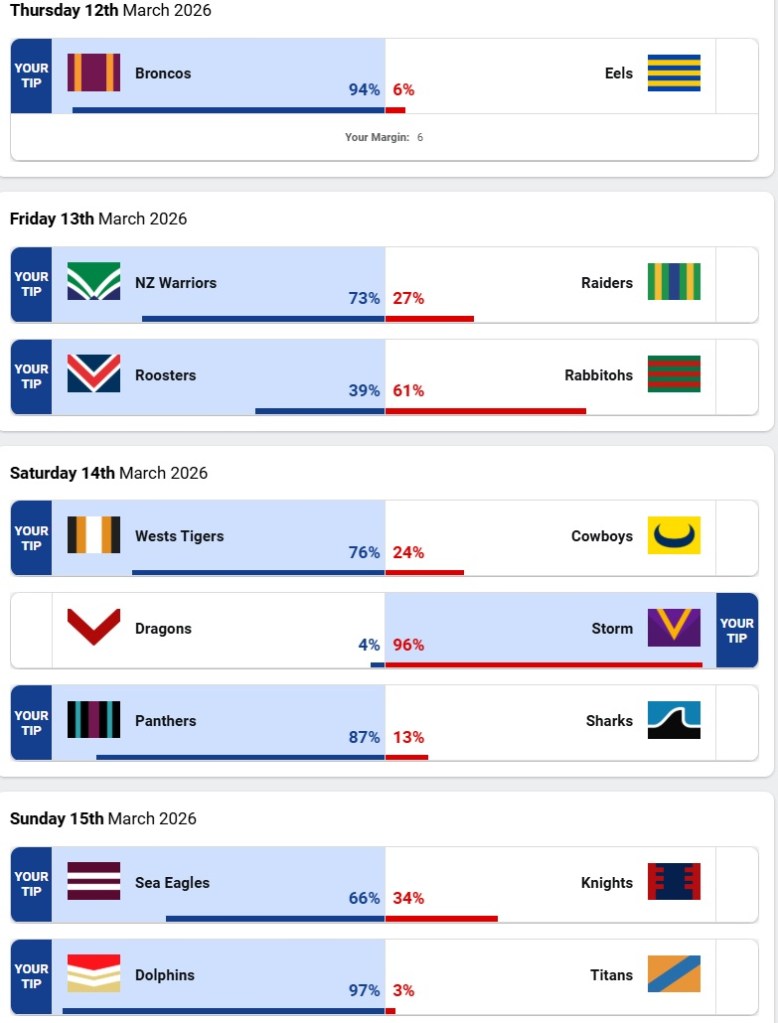Click the Eels team jersey icon
778x1023 pixels.
[x=673, y=73]
